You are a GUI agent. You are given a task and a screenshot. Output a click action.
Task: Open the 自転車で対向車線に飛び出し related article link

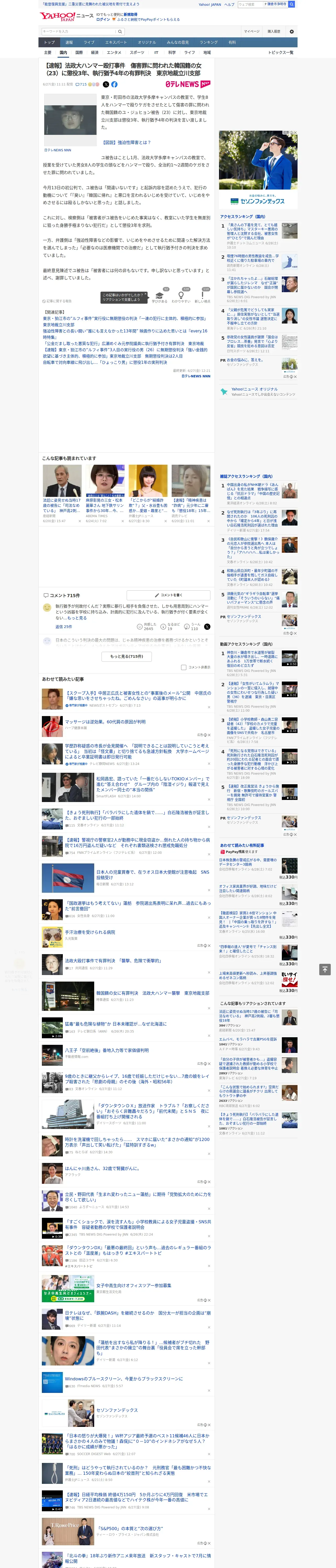(105, 362)
